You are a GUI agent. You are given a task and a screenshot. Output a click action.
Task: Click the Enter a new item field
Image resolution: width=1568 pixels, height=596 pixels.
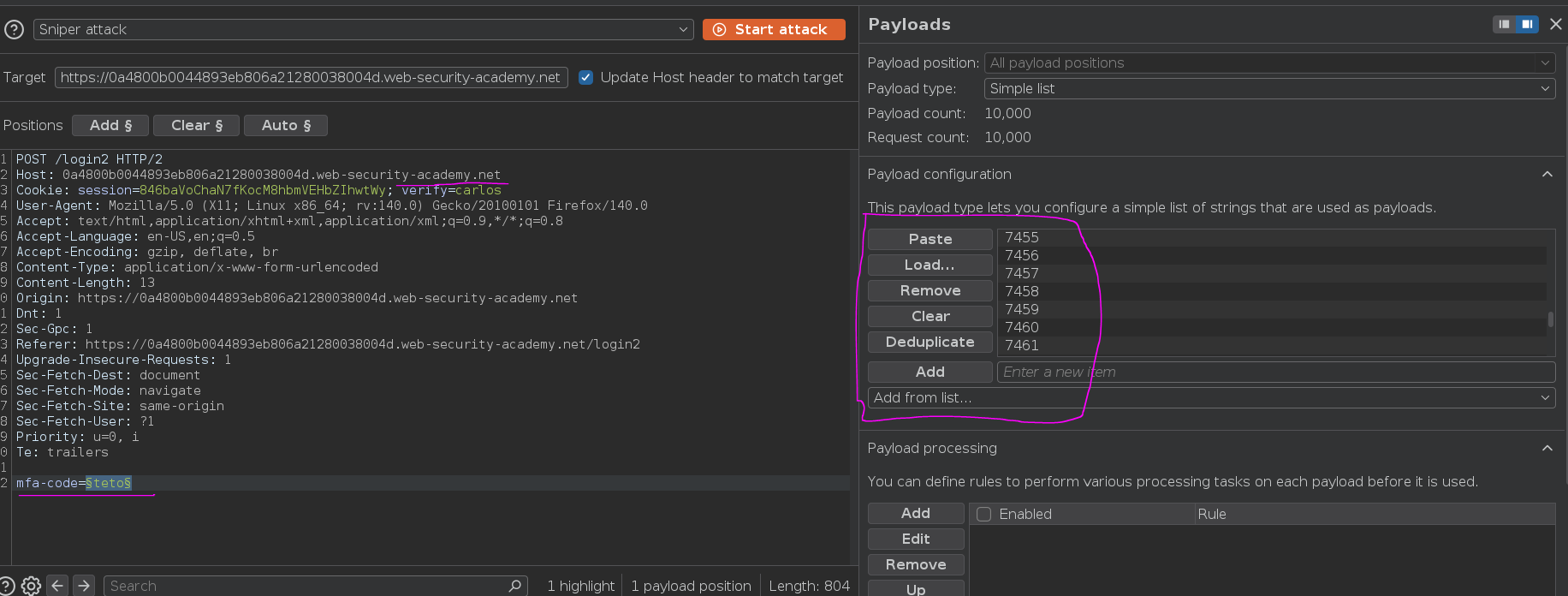pyautogui.click(x=1276, y=372)
